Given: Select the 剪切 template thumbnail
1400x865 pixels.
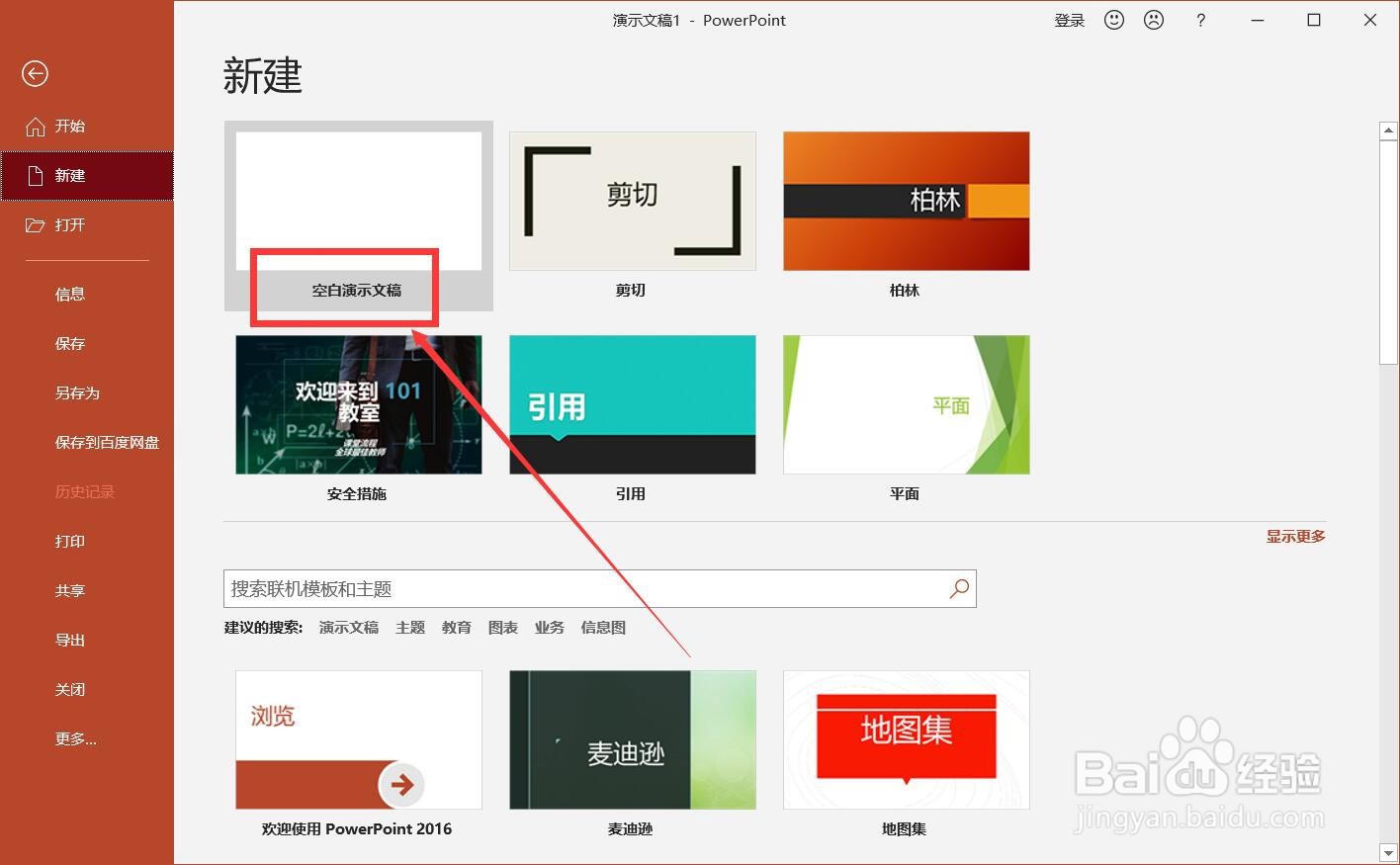Looking at the screenshot, I should coord(633,201).
